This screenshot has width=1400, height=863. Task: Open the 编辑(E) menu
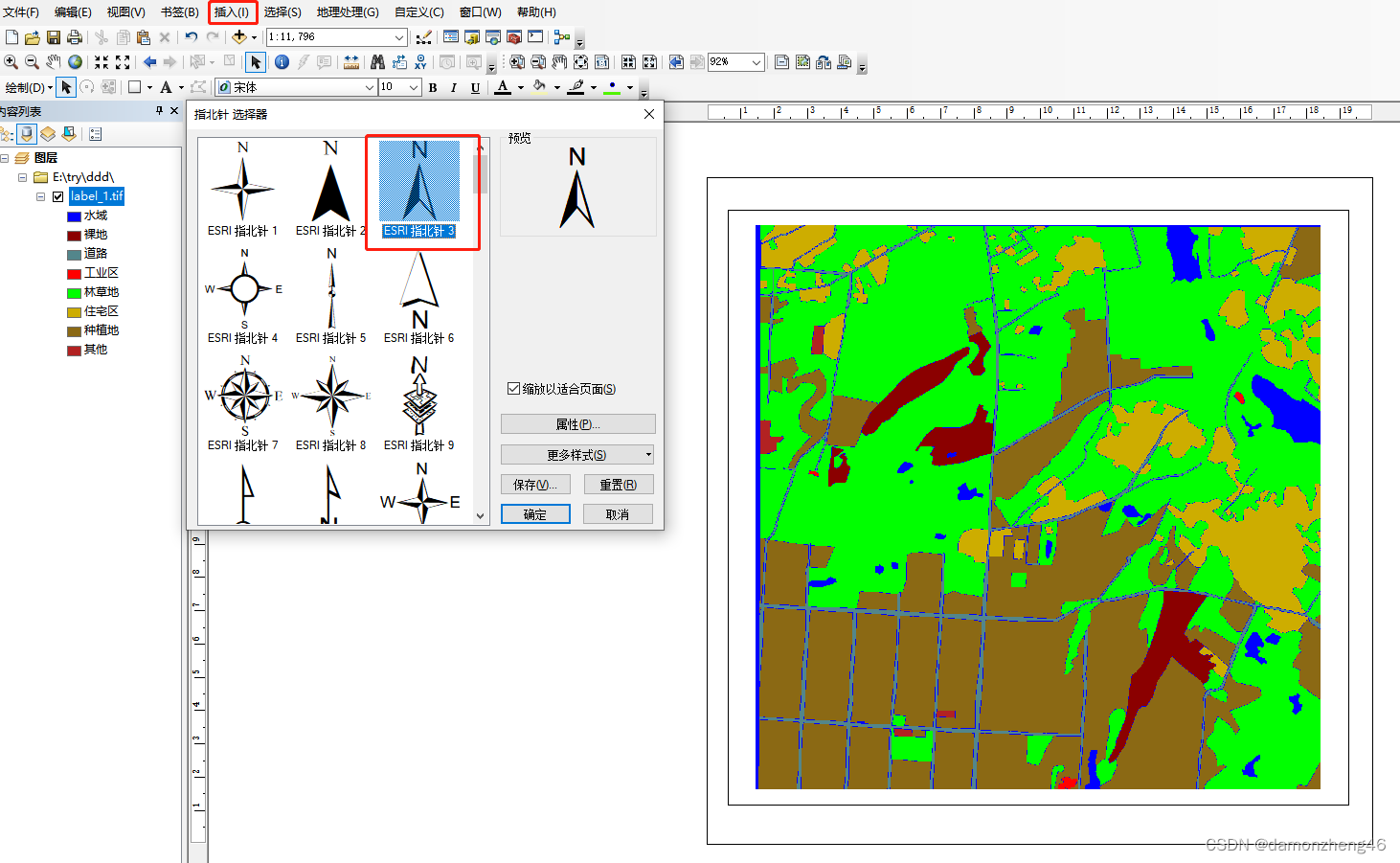73,11
